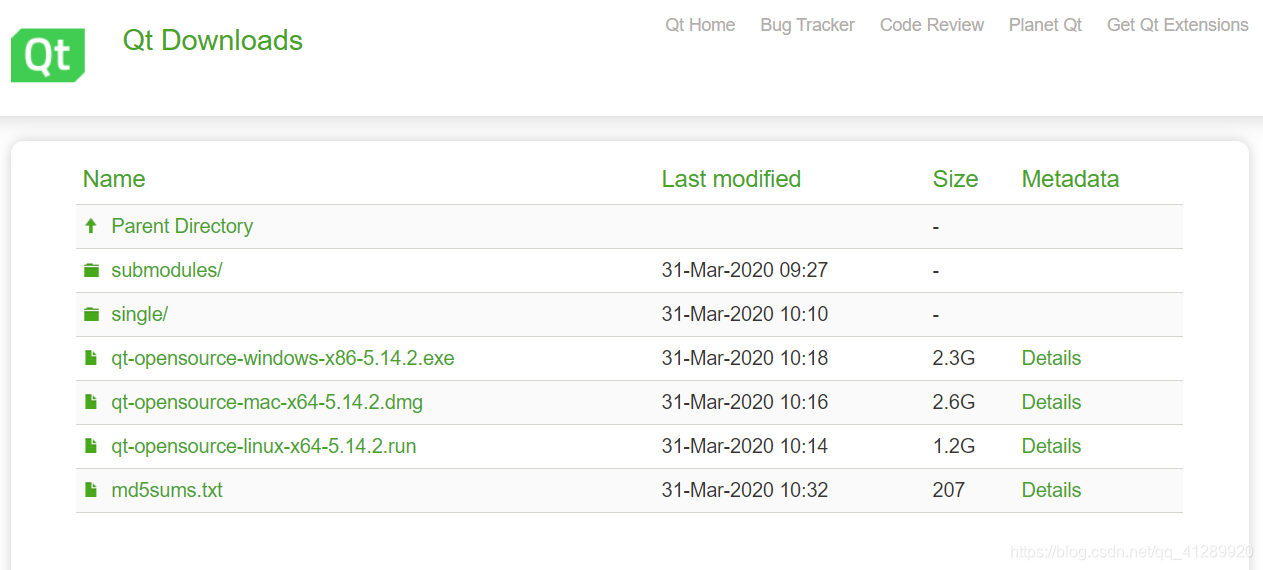The height and width of the screenshot is (570, 1263).
Task: Click the Metadata column header
Action: [1070, 179]
